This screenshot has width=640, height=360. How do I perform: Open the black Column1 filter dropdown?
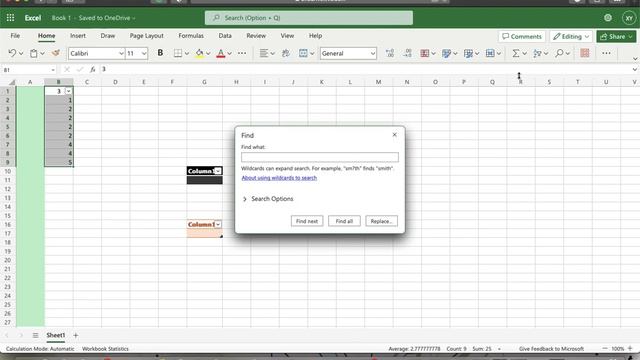pos(218,171)
